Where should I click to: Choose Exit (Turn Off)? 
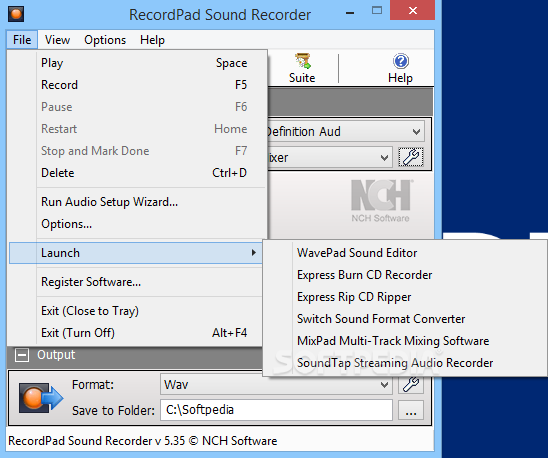pyautogui.click(x=136, y=333)
